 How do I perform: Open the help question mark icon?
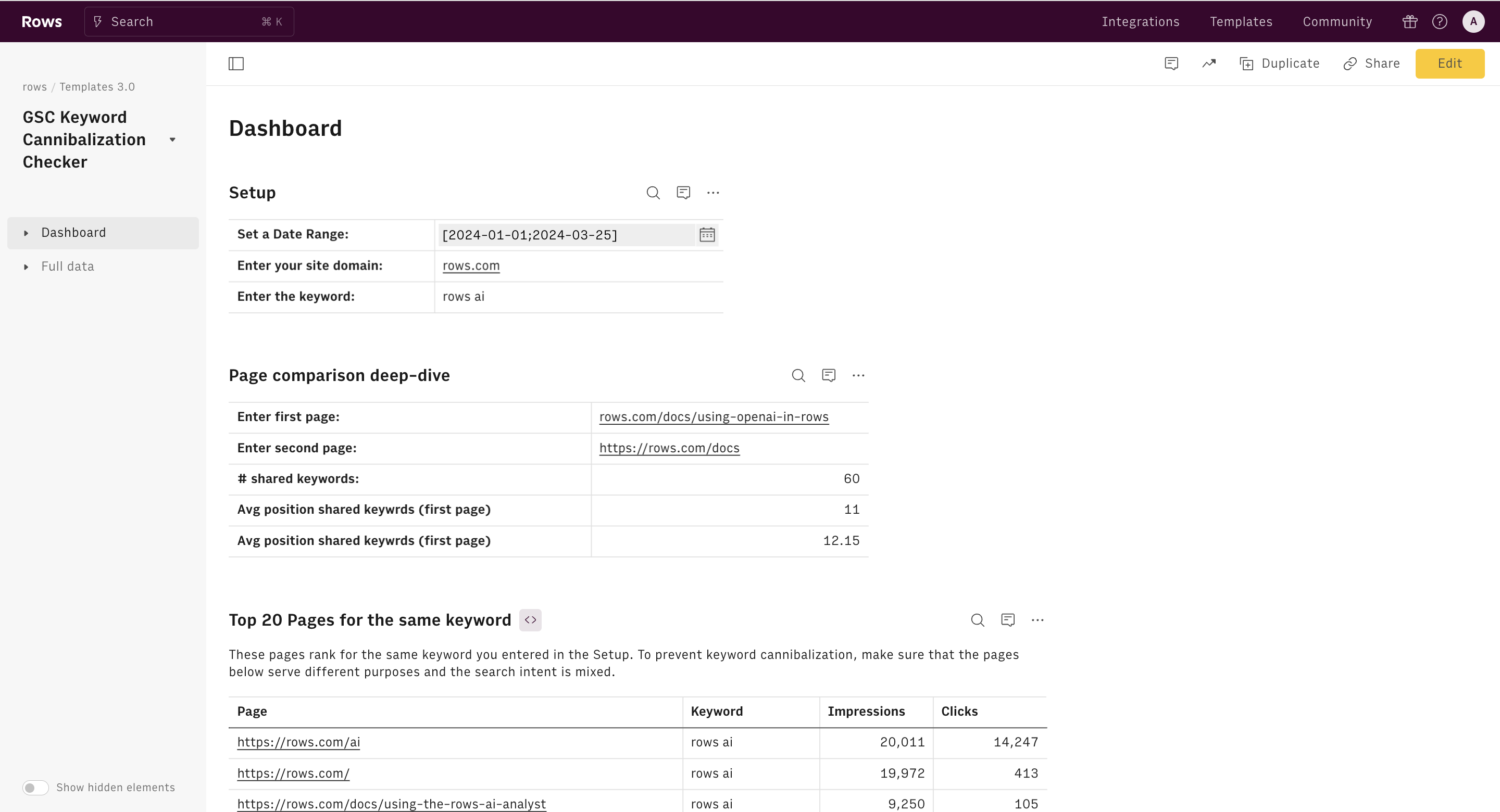coord(1440,21)
